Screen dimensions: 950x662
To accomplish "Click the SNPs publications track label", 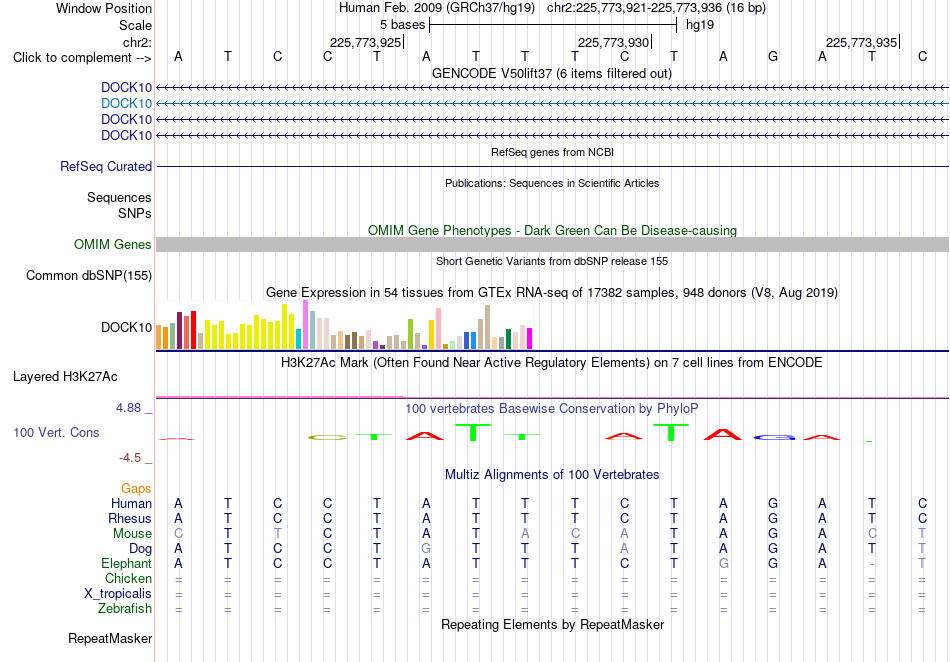I will [135, 213].
